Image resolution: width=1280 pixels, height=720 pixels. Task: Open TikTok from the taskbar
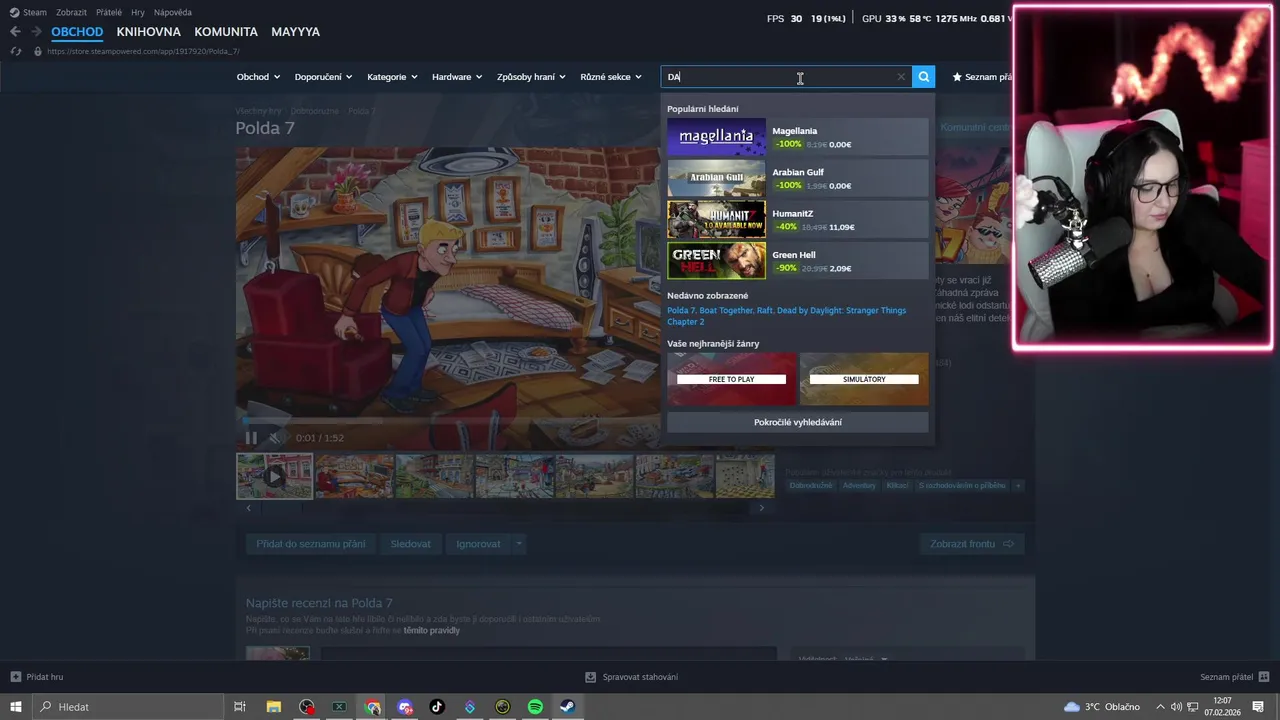pos(437,707)
